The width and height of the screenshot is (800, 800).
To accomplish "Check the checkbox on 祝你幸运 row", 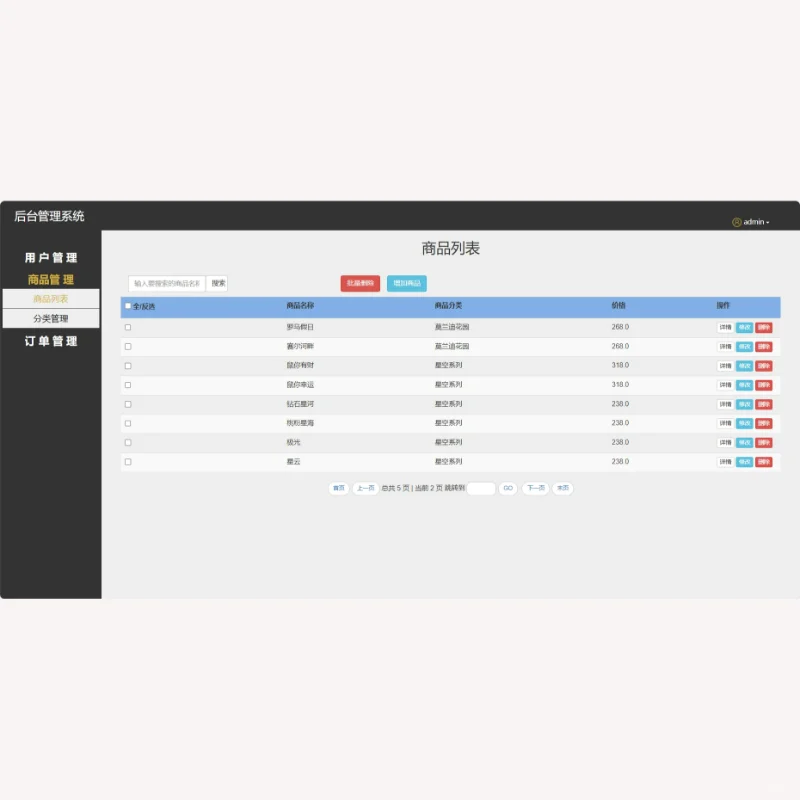I will (128, 384).
